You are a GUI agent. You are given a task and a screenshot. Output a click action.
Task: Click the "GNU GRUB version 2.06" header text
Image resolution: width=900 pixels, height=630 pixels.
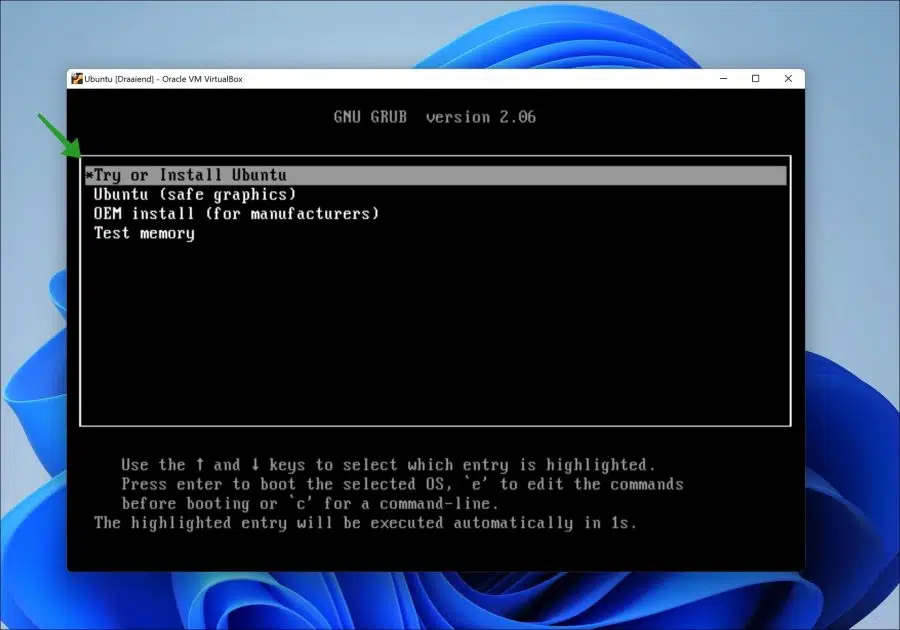(x=435, y=117)
